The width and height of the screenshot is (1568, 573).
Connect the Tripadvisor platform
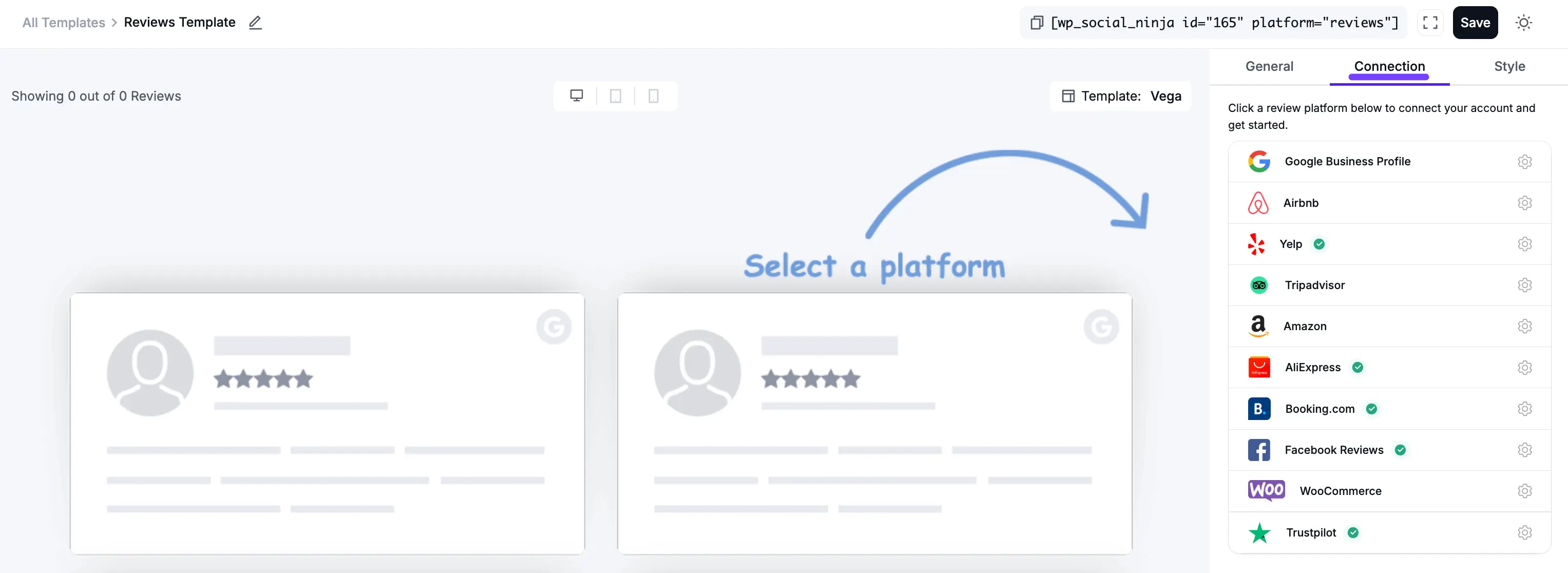[1314, 284]
